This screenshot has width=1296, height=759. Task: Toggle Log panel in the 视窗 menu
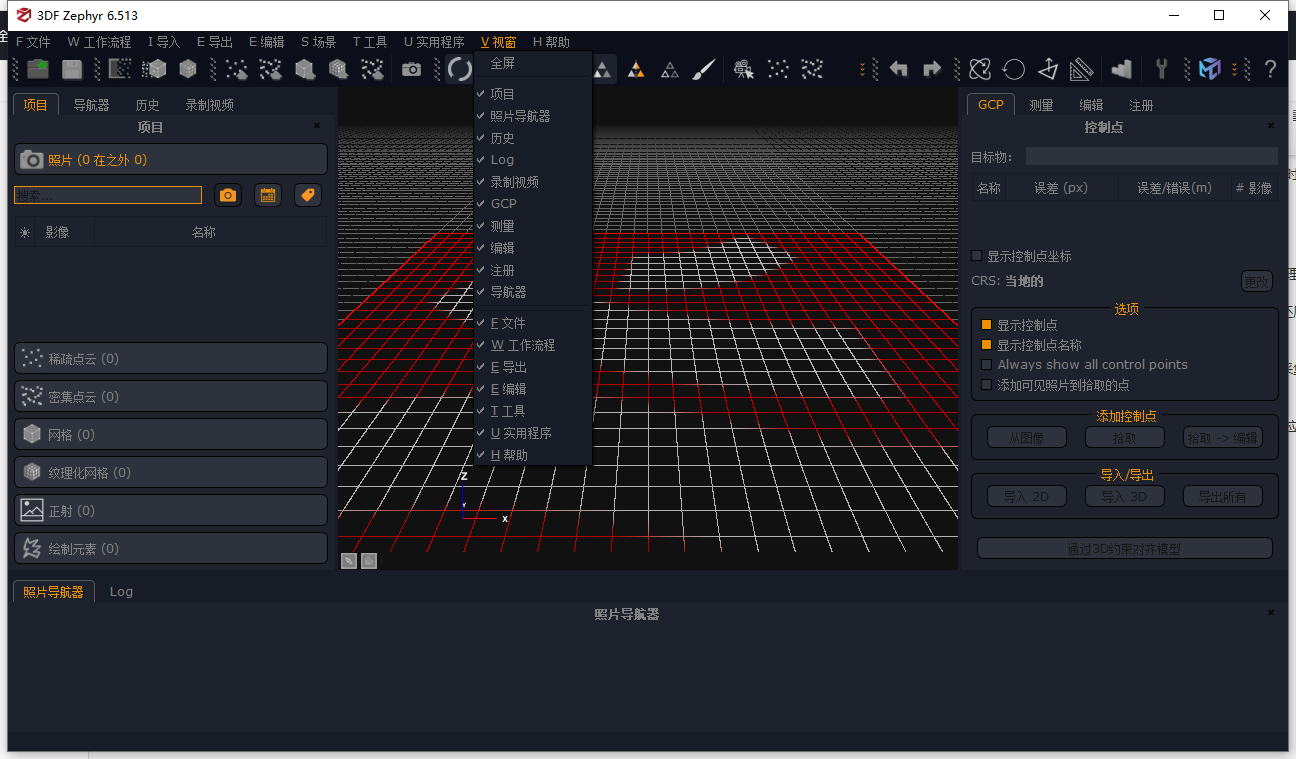[533, 160]
